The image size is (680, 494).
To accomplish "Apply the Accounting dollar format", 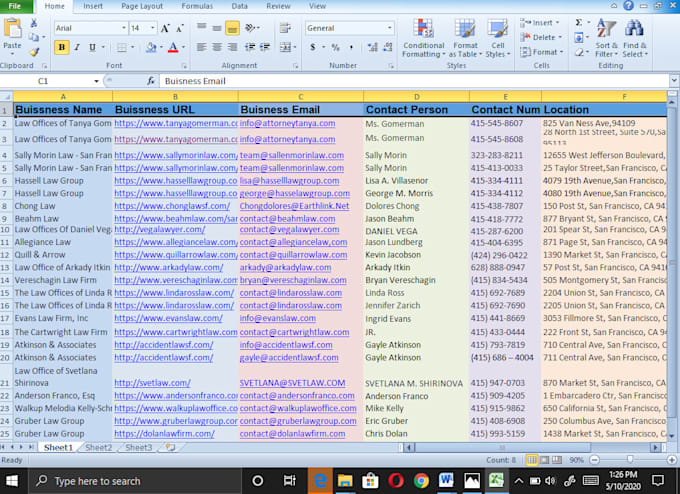I will (x=313, y=47).
